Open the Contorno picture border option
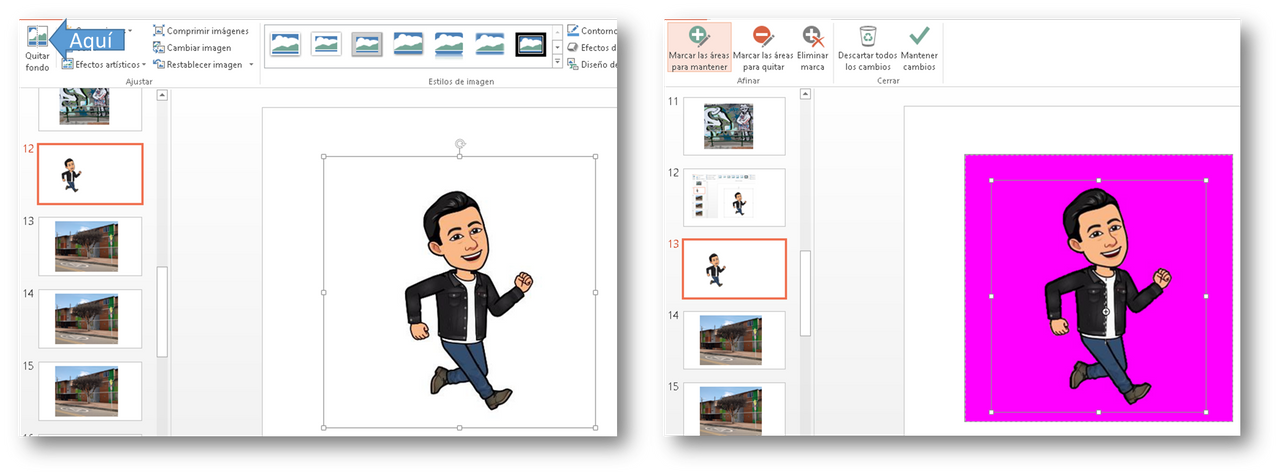This screenshot has width=1280, height=476. point(592,31)
